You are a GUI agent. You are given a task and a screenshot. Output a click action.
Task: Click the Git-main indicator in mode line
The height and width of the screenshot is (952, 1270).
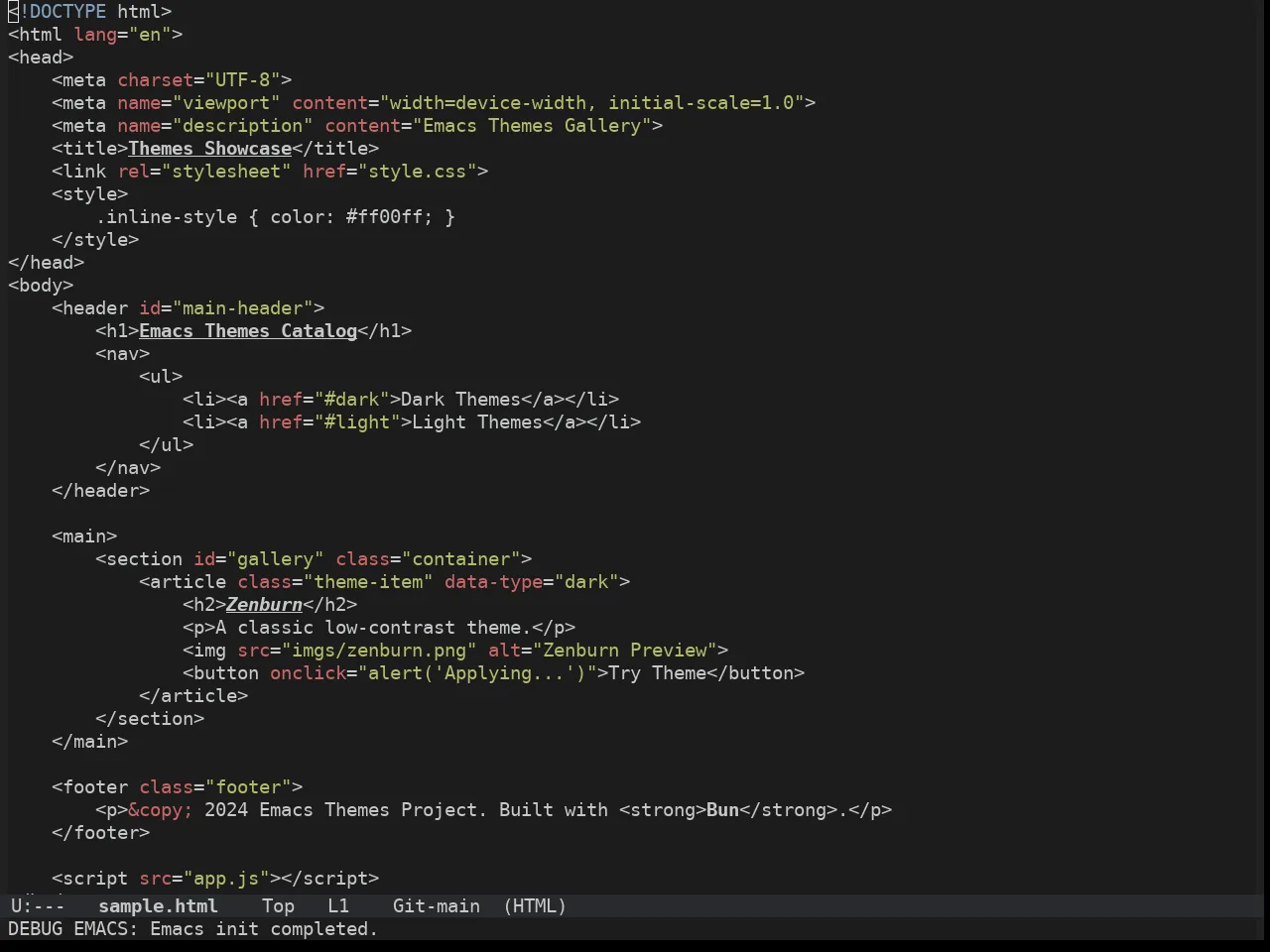coord(437,905)
